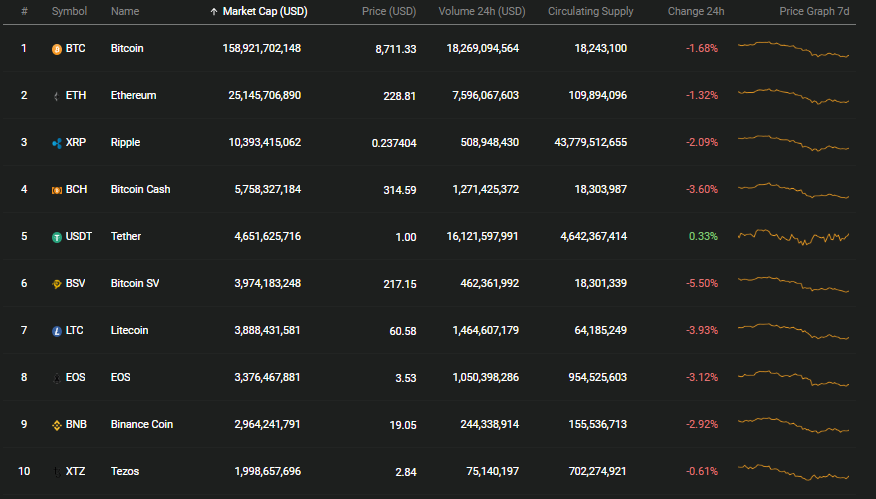Click Tezos's -0.61% change value
This screenshot has height=499, width=876.
pos(702,471)
